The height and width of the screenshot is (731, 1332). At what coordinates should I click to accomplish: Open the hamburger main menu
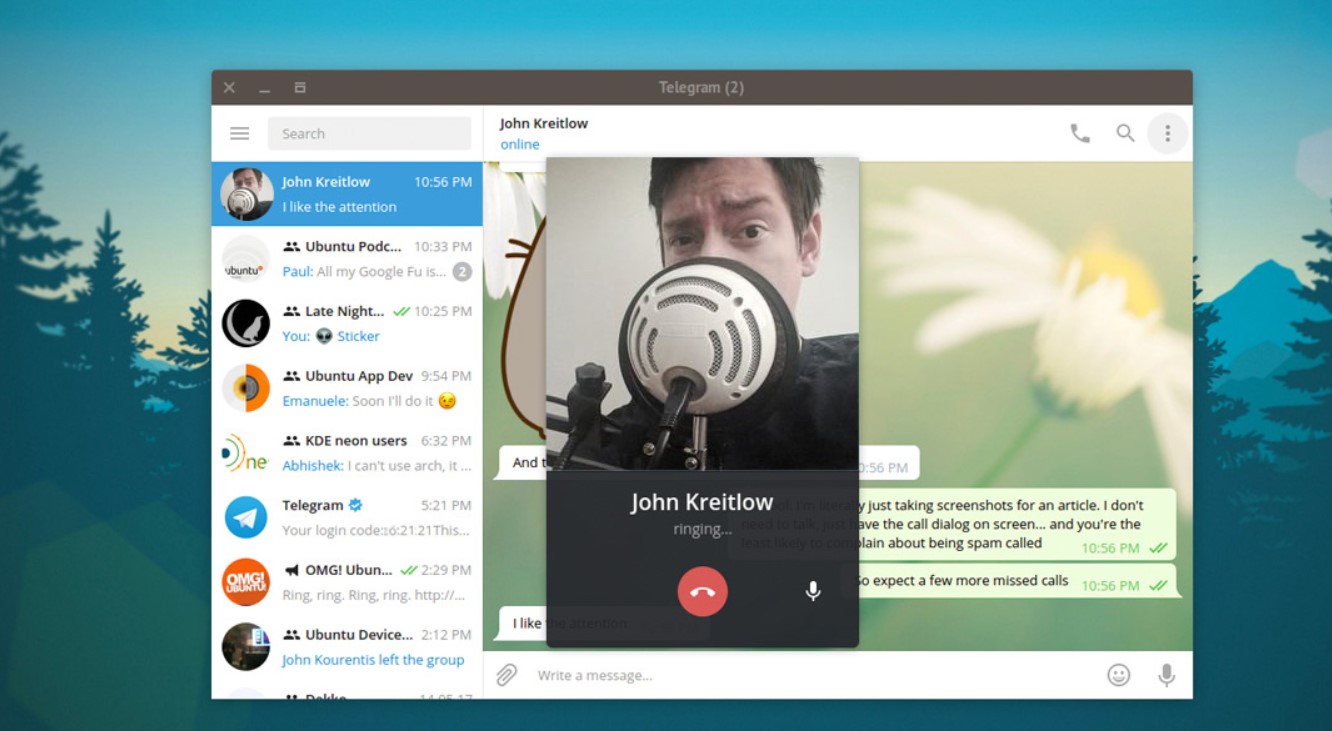(239, 133)
